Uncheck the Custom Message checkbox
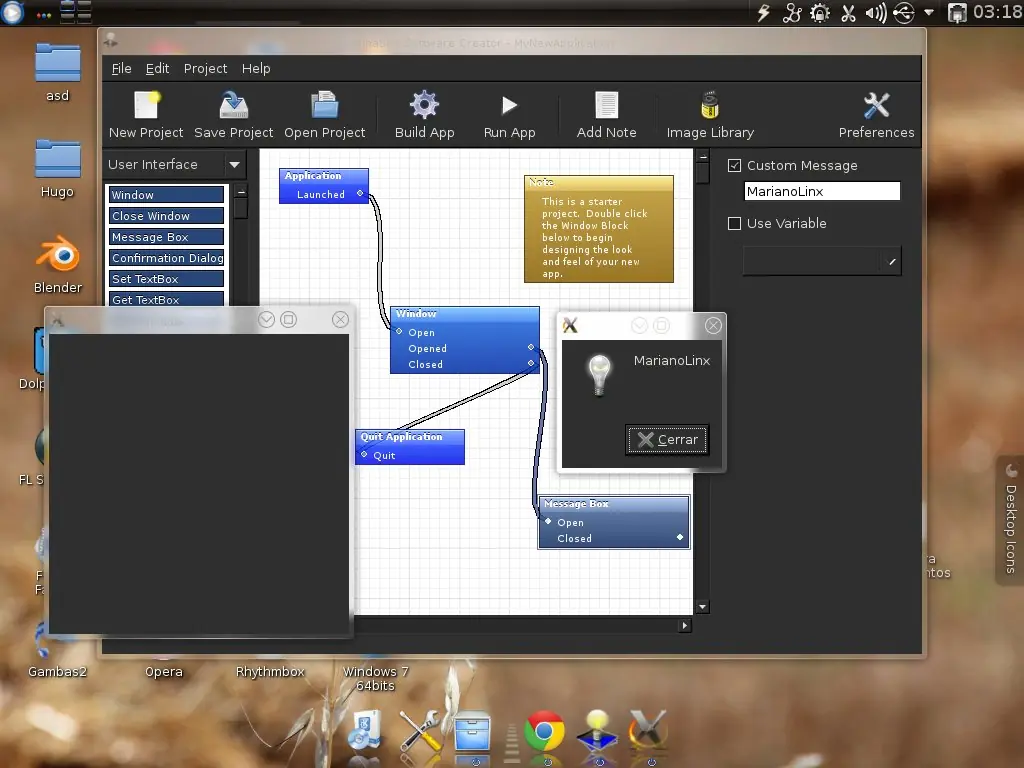 click(735, 166)
